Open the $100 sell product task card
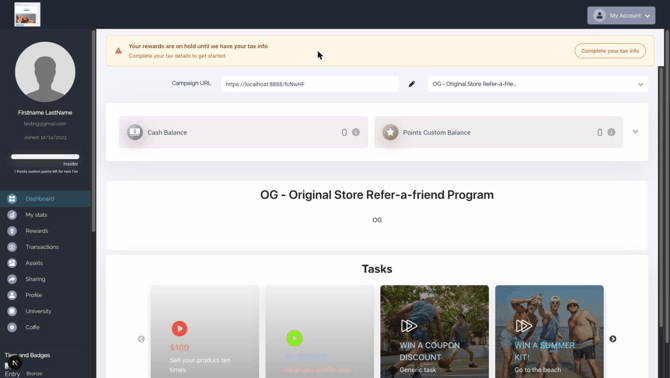 205,331
